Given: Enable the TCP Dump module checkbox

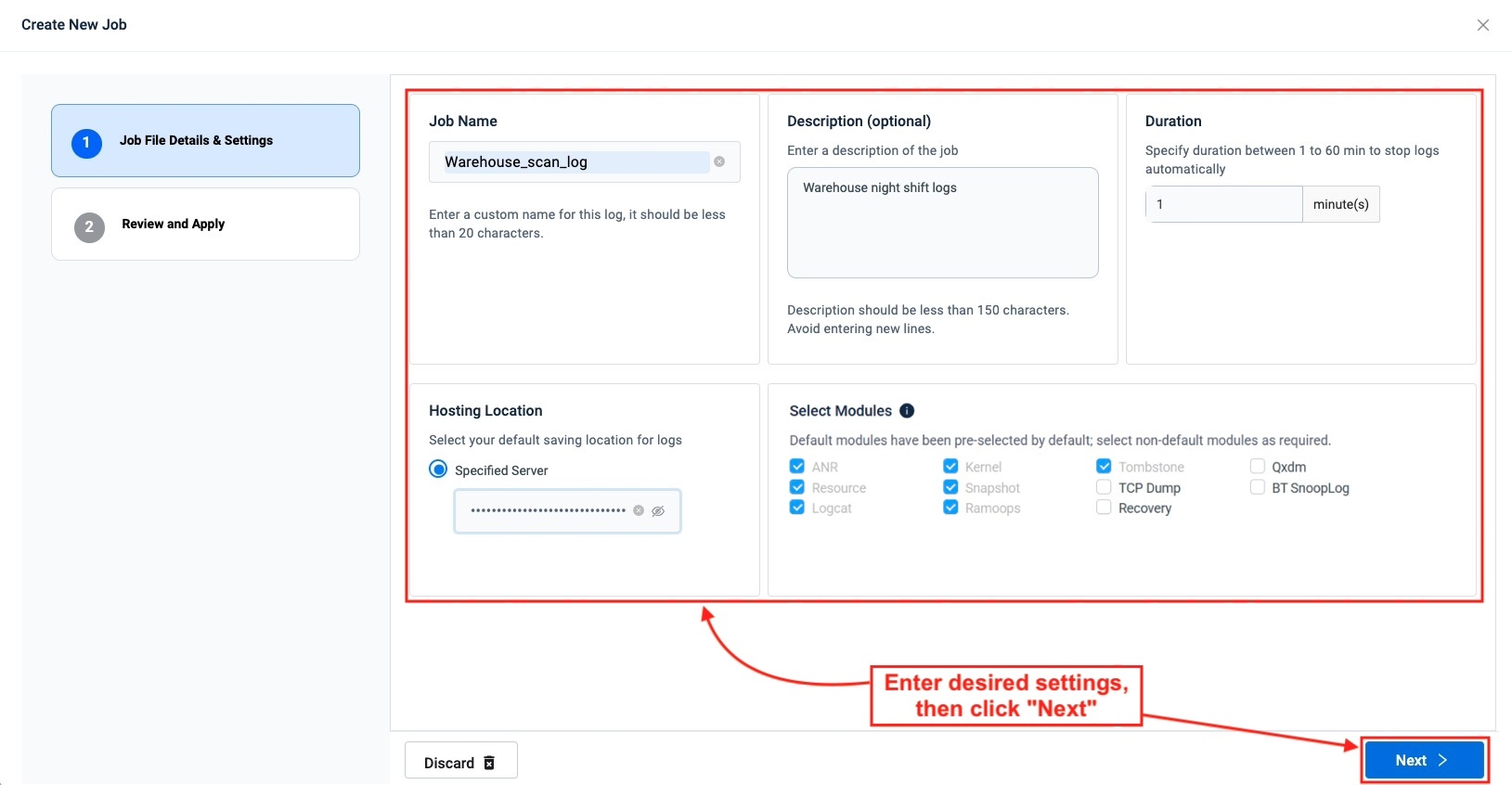Looking at the screenshot, I should pos(1104,487).
